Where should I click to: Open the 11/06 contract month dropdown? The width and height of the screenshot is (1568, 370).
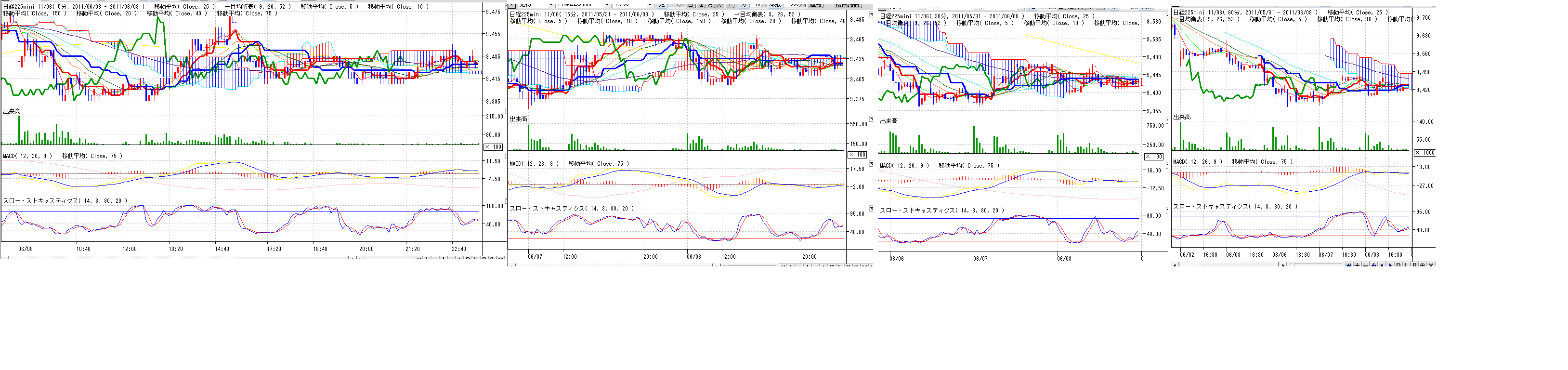(650, 4)
